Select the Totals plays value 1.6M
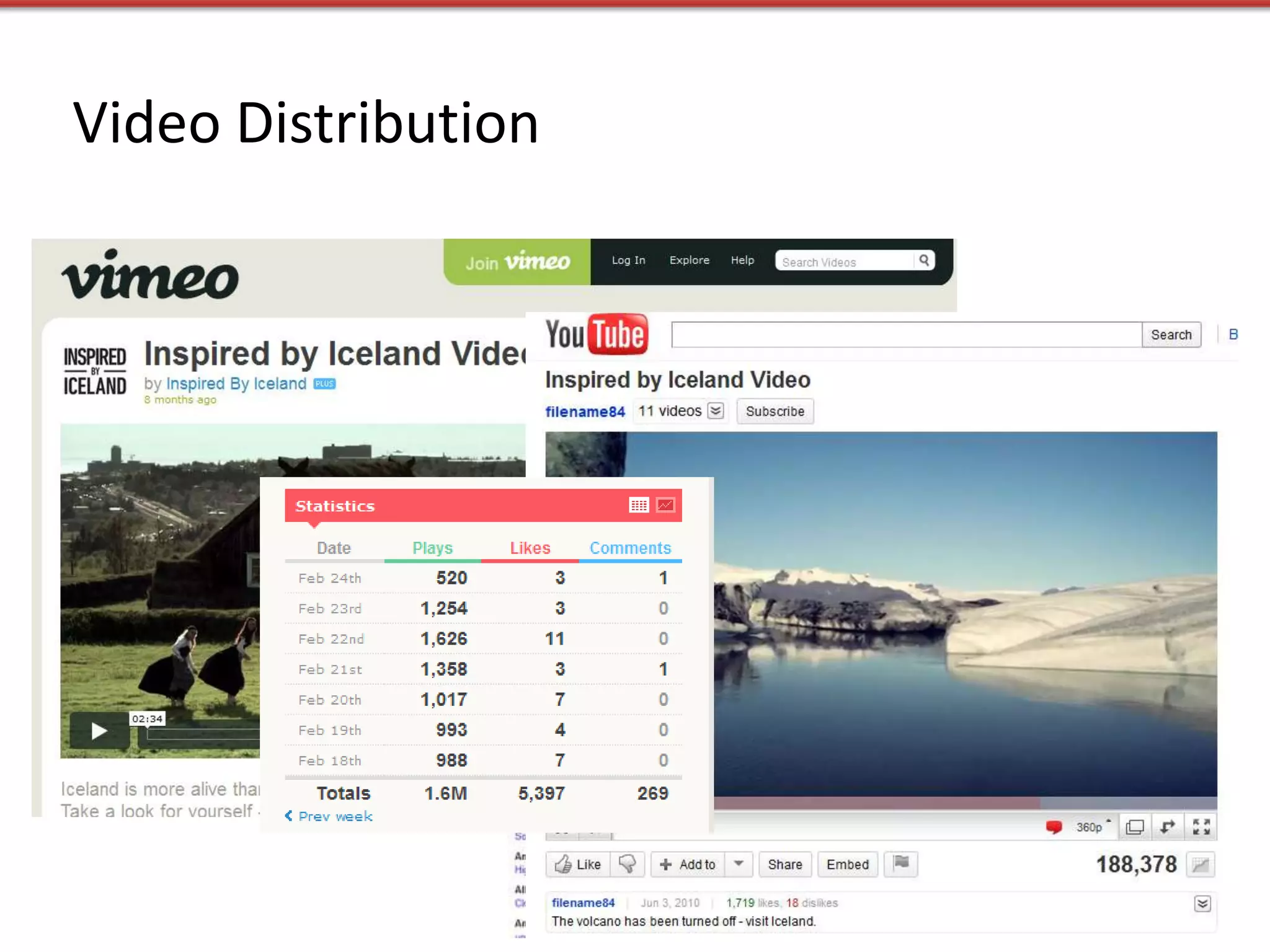This screenshot has width=1270, height=952. [446, 793]
